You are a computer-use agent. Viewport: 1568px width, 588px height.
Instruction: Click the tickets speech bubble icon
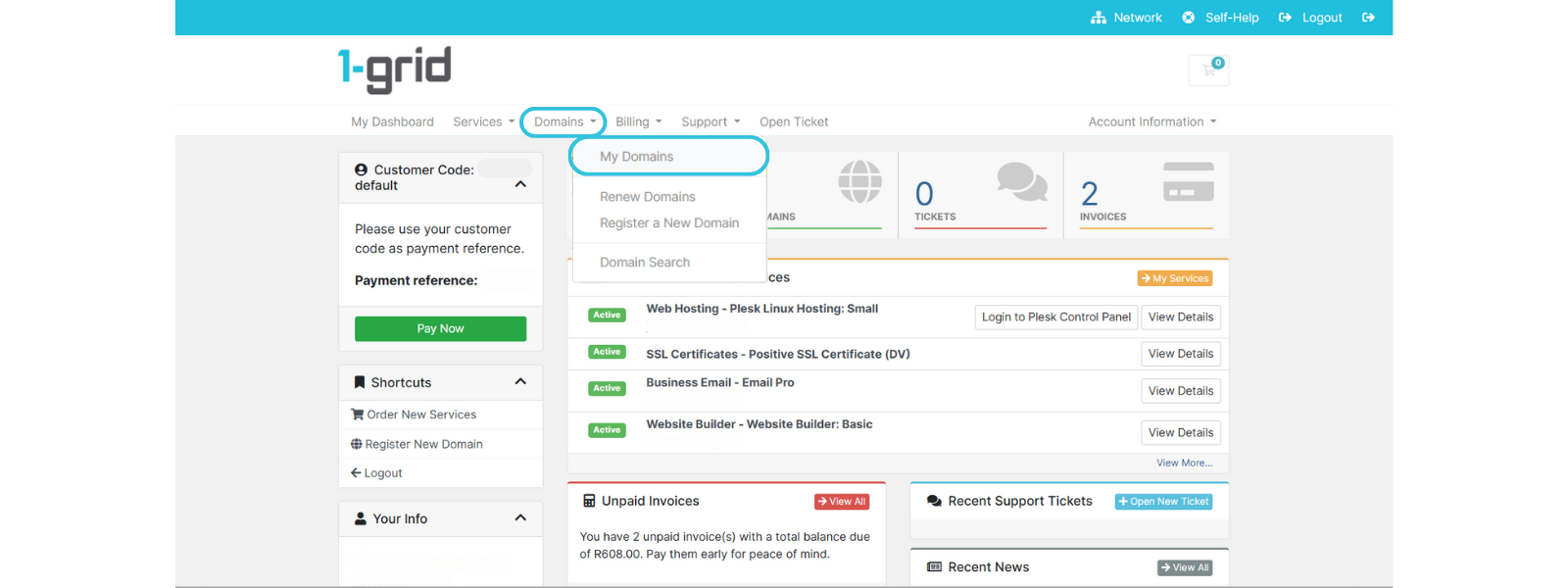1021,181
